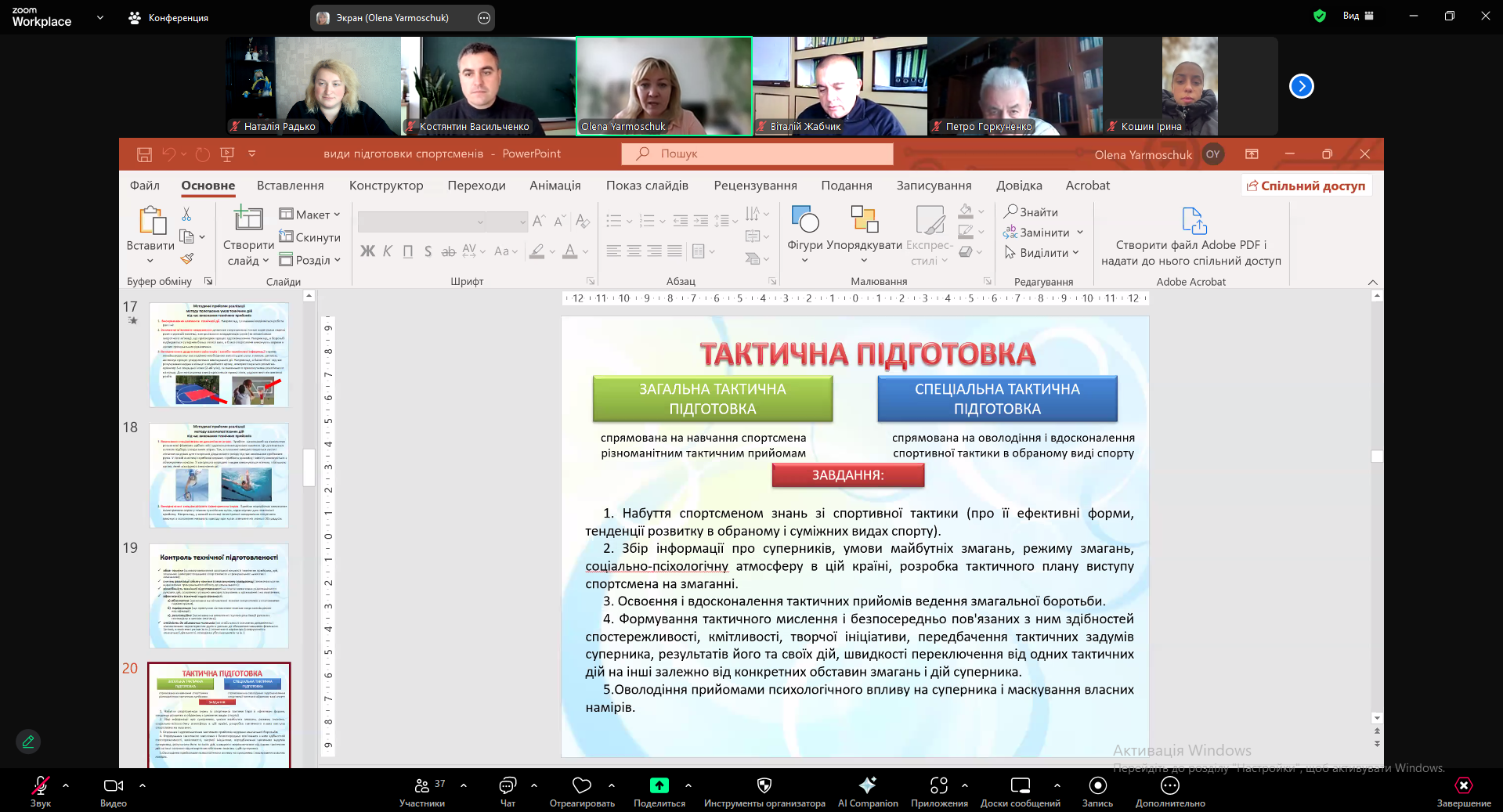
Task: Open the Zoom participants panel
Action: pos(422,785)
